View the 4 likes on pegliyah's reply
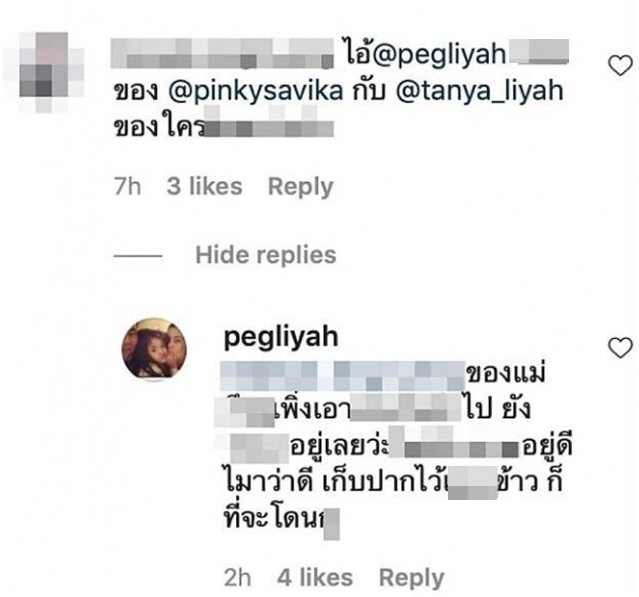639x597 pixels. pos(315,577)
